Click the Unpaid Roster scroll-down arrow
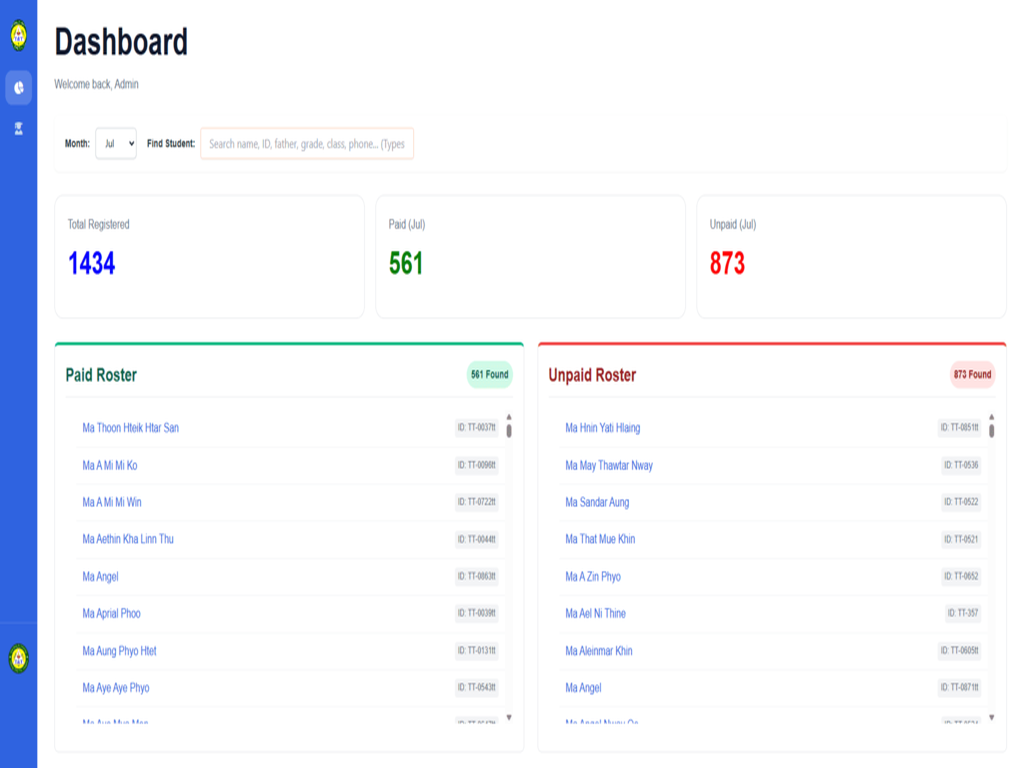Viewport: 1024px width, 768px height. [991, 717]
